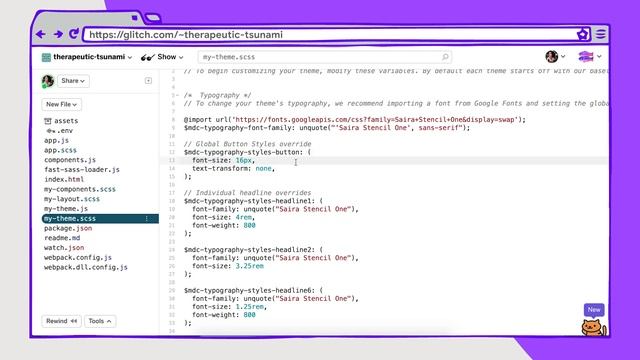Click the my-theme.scss search field
The image size is (640, 360).
click(x=324, y=57)
